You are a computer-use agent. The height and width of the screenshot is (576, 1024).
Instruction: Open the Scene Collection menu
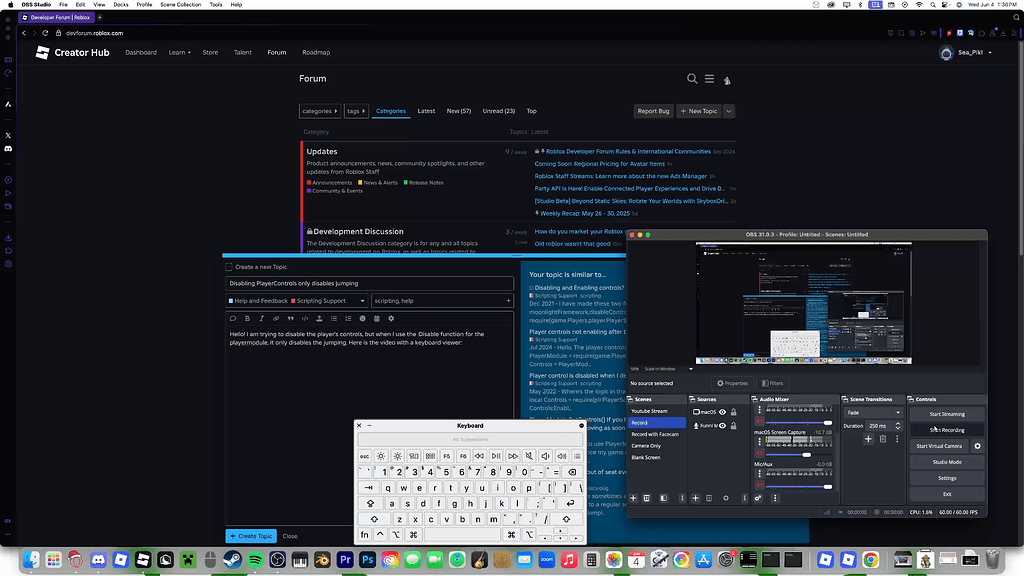point(180,5)
